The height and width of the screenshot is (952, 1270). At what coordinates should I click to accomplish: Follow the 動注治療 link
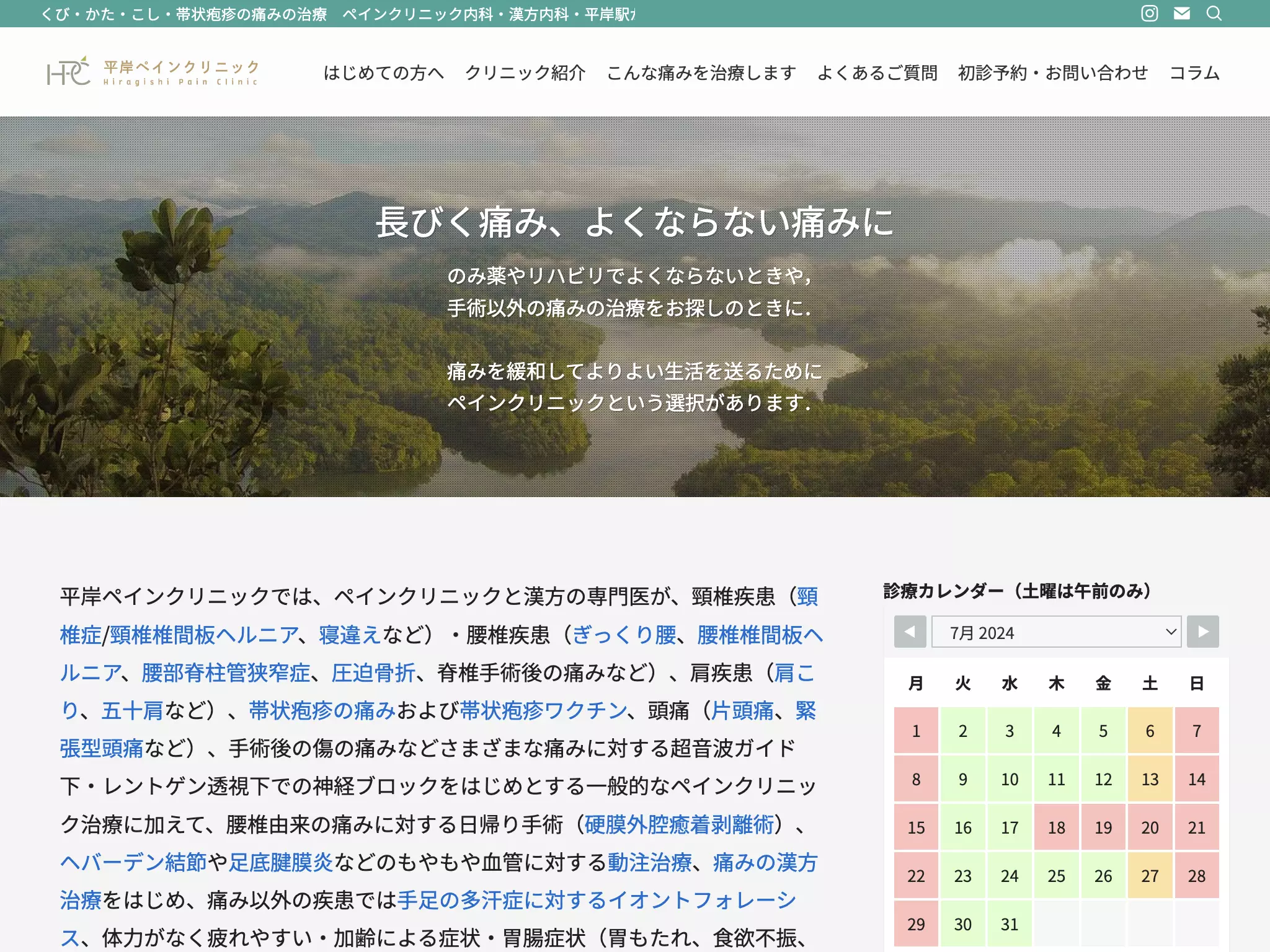(649, 862)
